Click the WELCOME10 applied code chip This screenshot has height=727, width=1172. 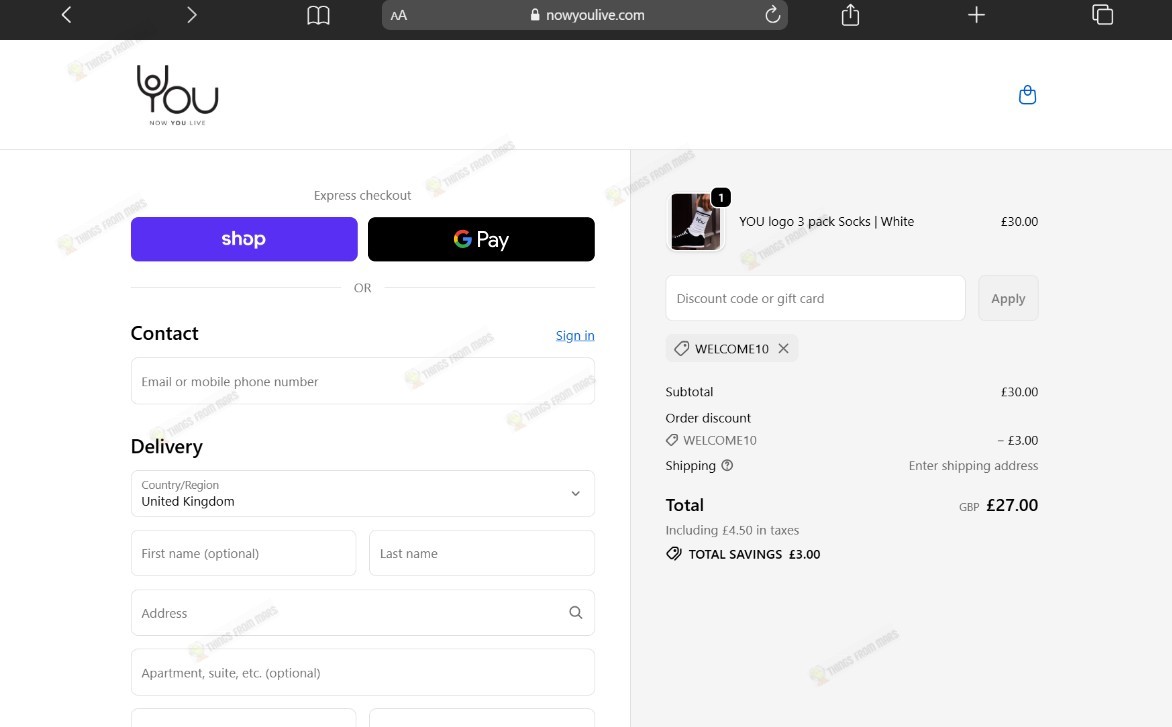pos(732,348)
